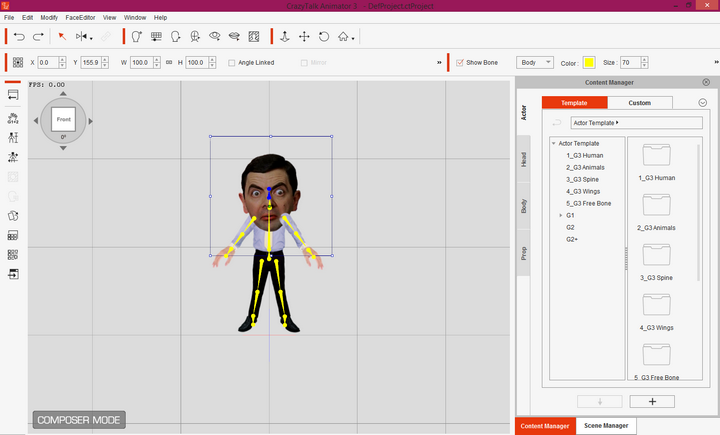Collapse the Actor Template tree root
This screenshot has width=720, height=435.
pos(553,143)
